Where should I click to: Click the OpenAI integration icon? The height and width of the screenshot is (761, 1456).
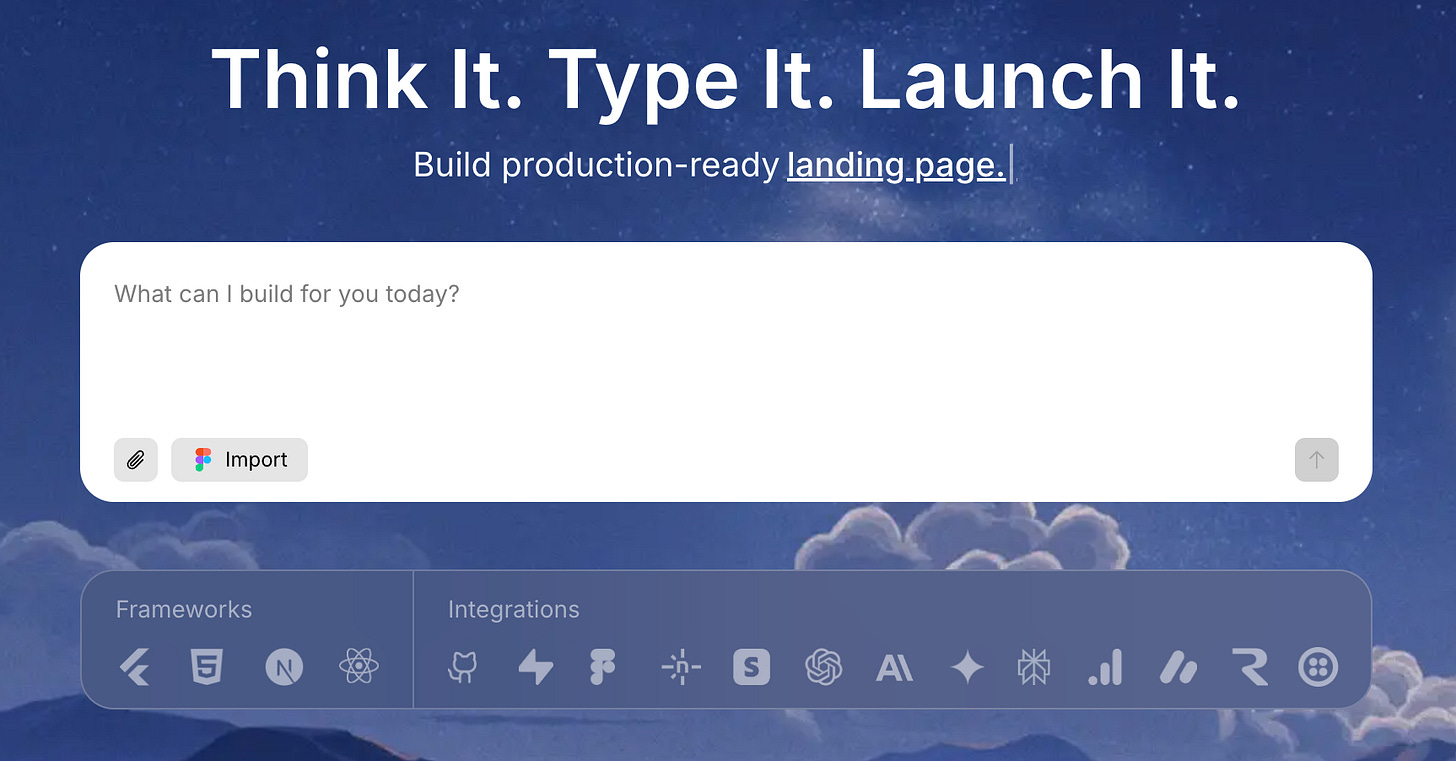click(823, 667)
